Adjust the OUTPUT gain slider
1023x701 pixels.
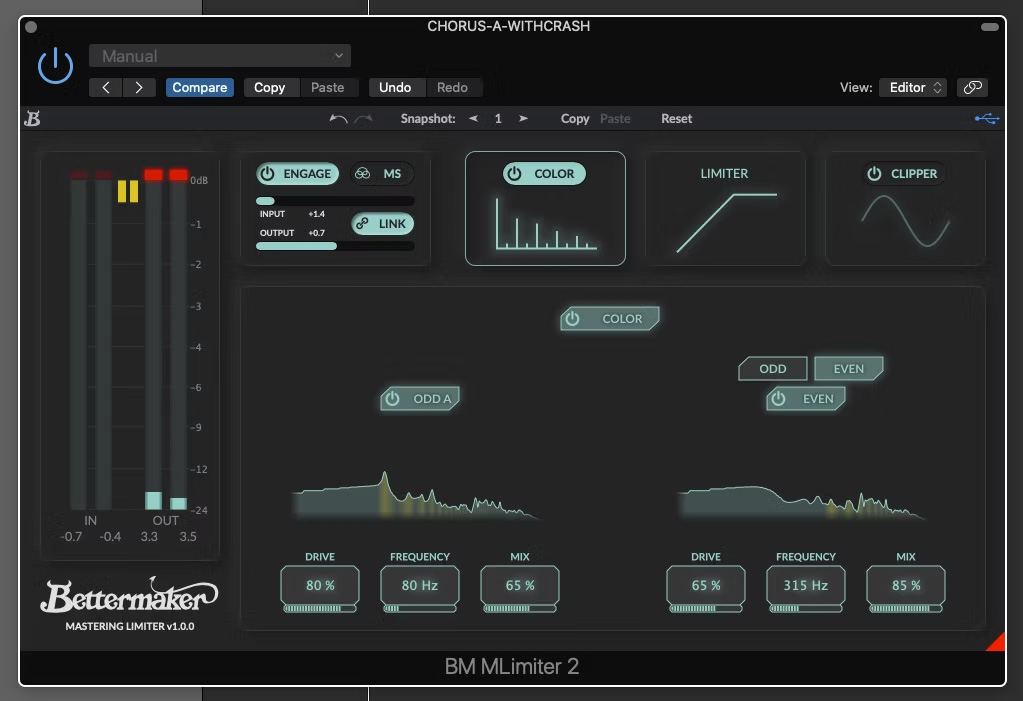335,246
